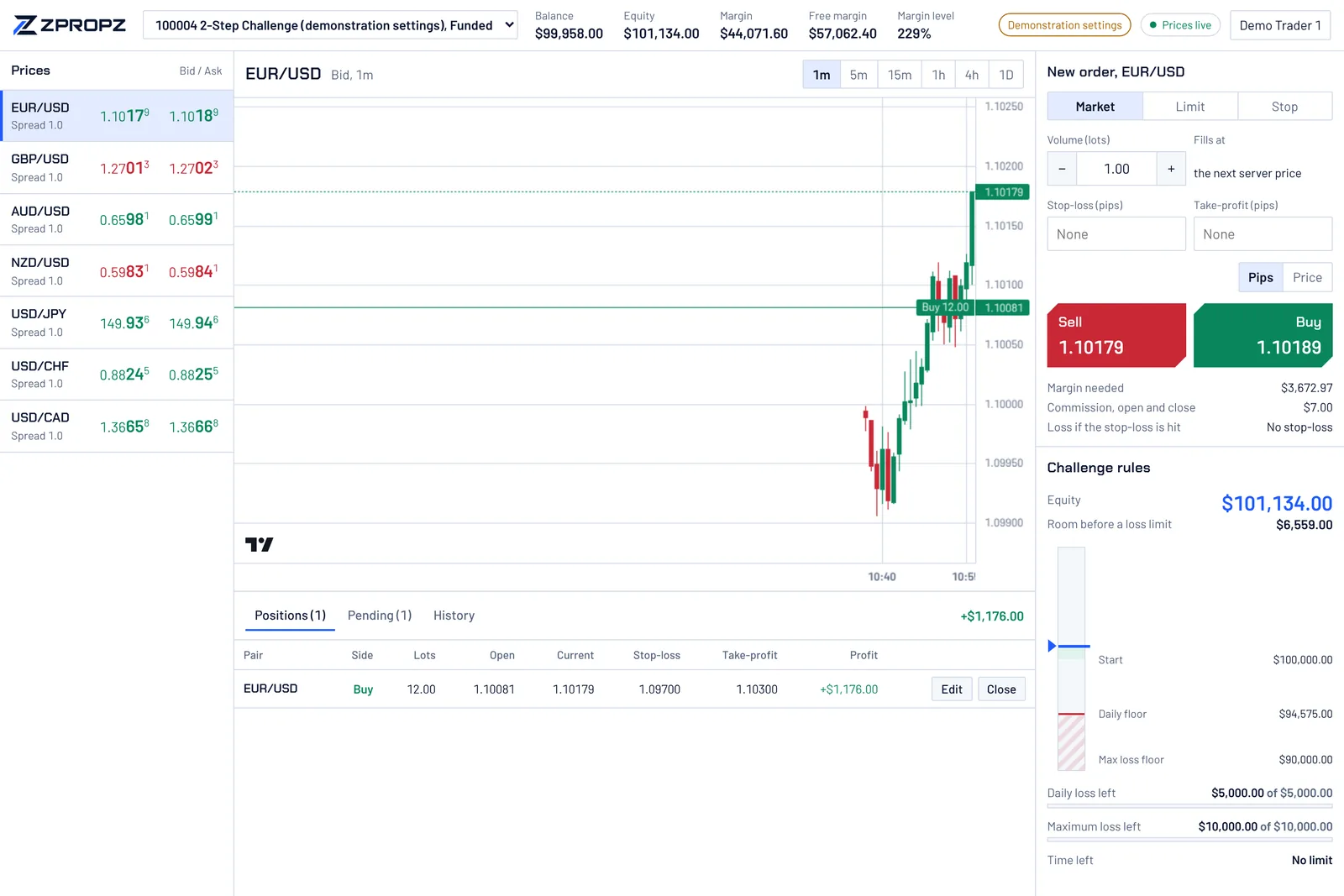
Task: Close the EUR/USD position
Action: point(1001,689)
